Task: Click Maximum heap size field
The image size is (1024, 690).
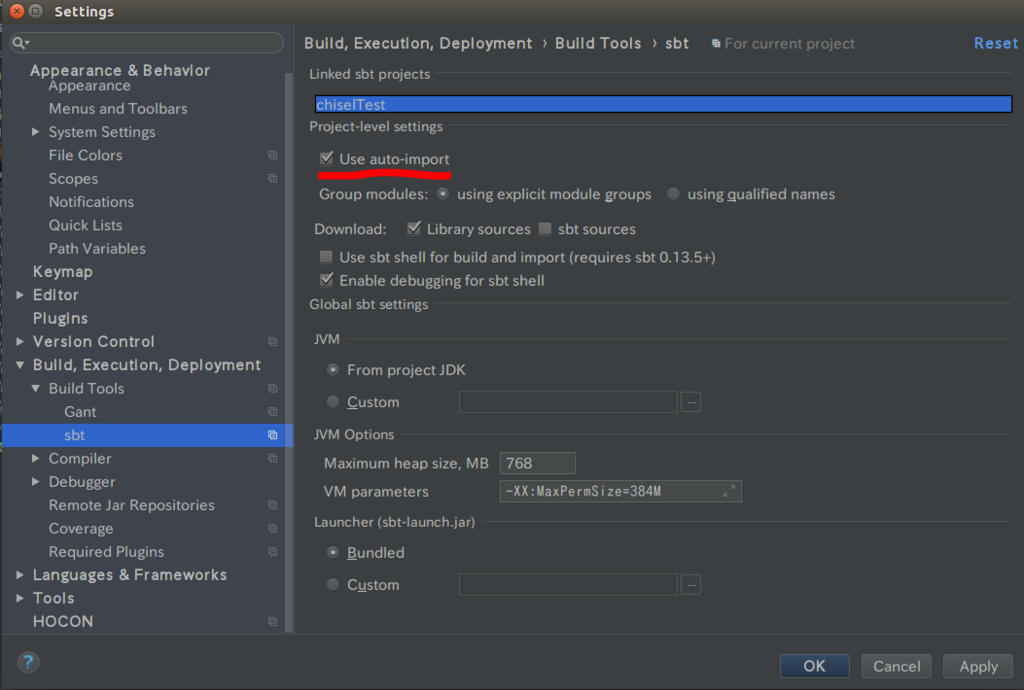Action: pos(537,463)
